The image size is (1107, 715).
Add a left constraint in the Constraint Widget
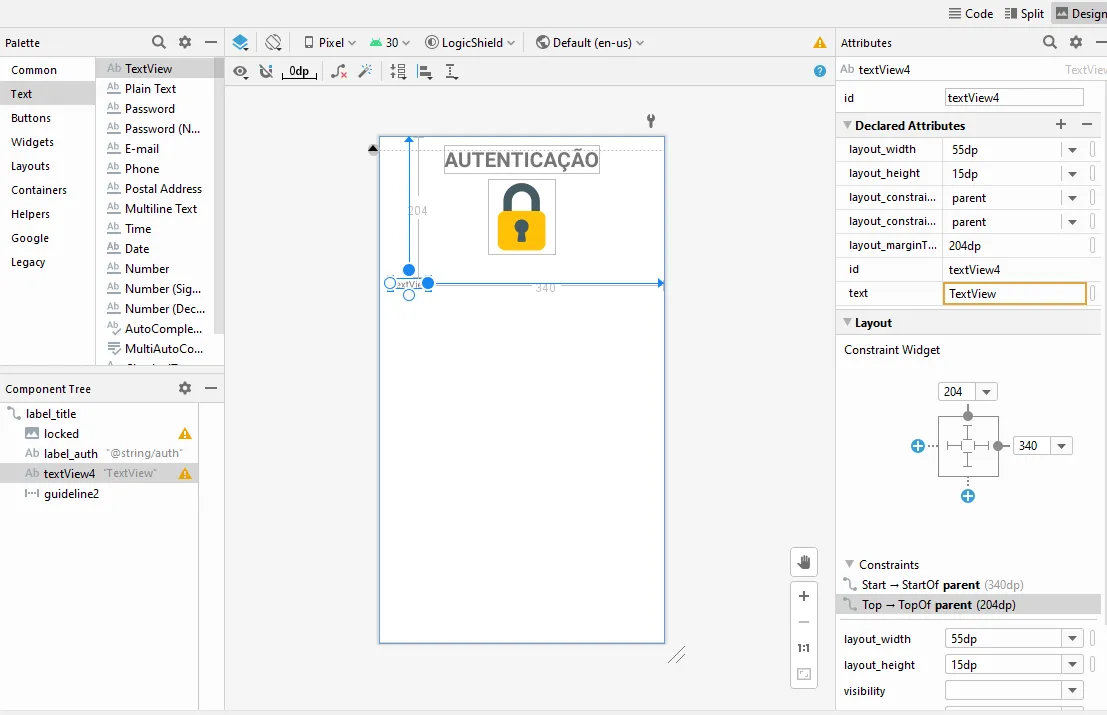click(918, 446)
